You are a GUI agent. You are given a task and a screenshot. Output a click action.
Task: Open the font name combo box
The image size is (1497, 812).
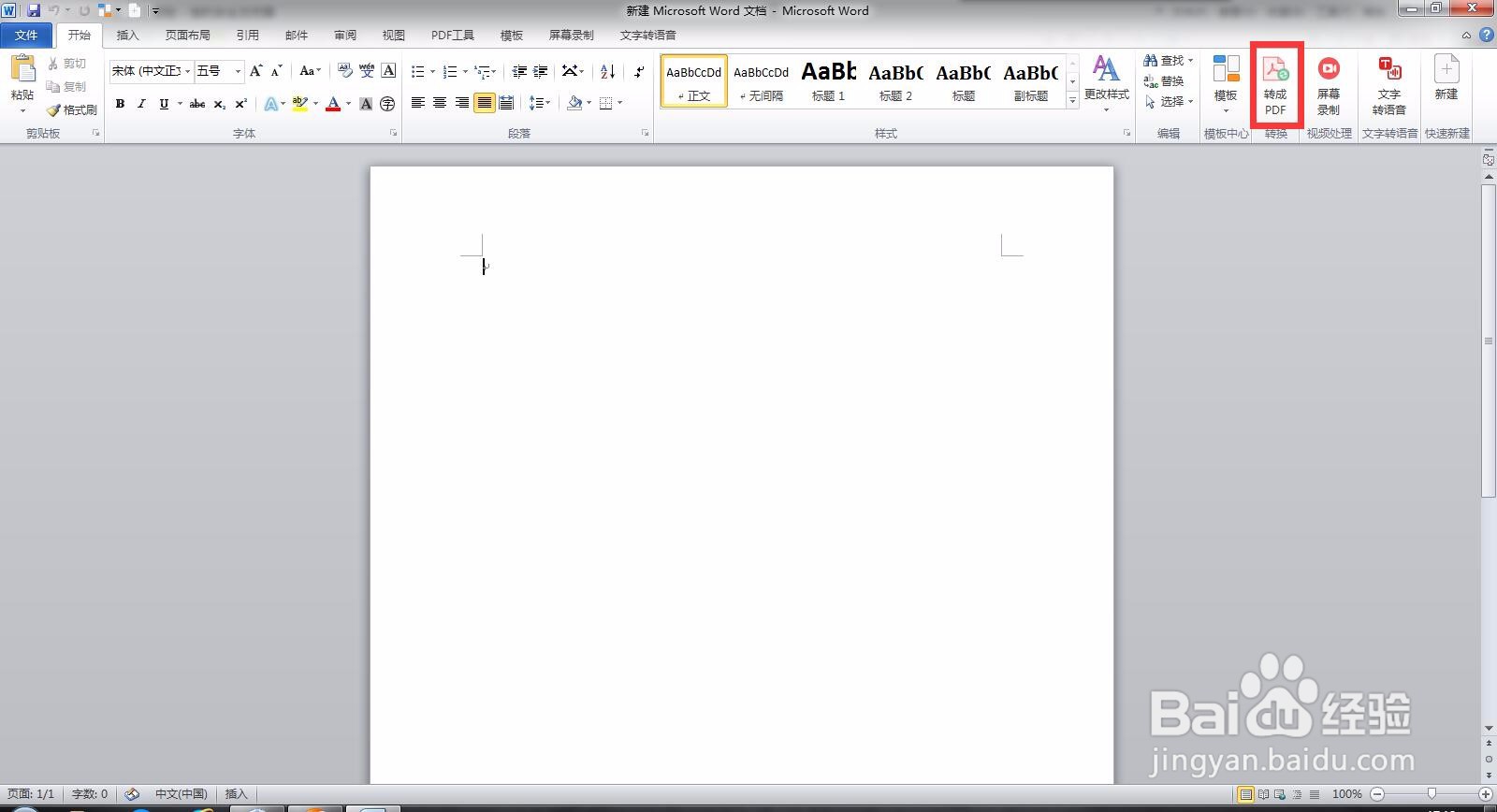151,71
